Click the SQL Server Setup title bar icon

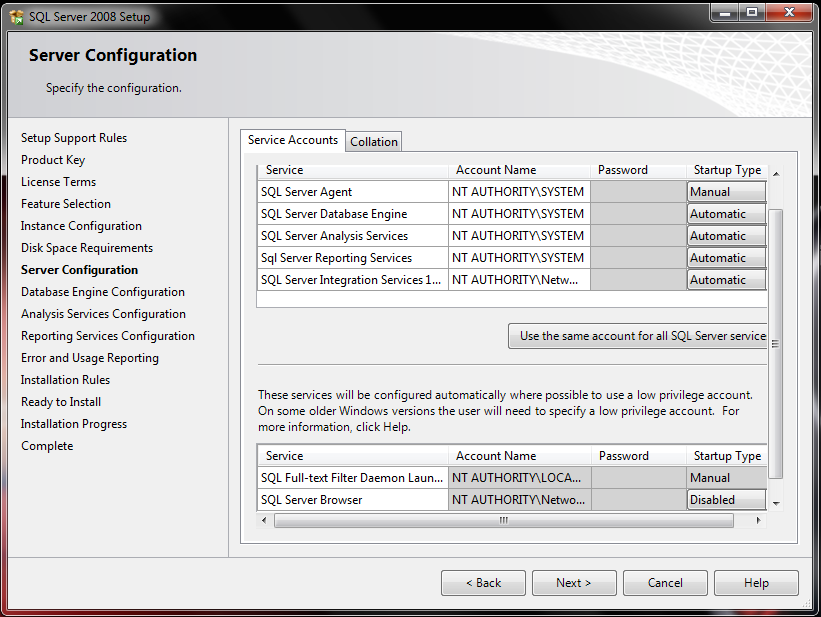click(x=17, y=17)
